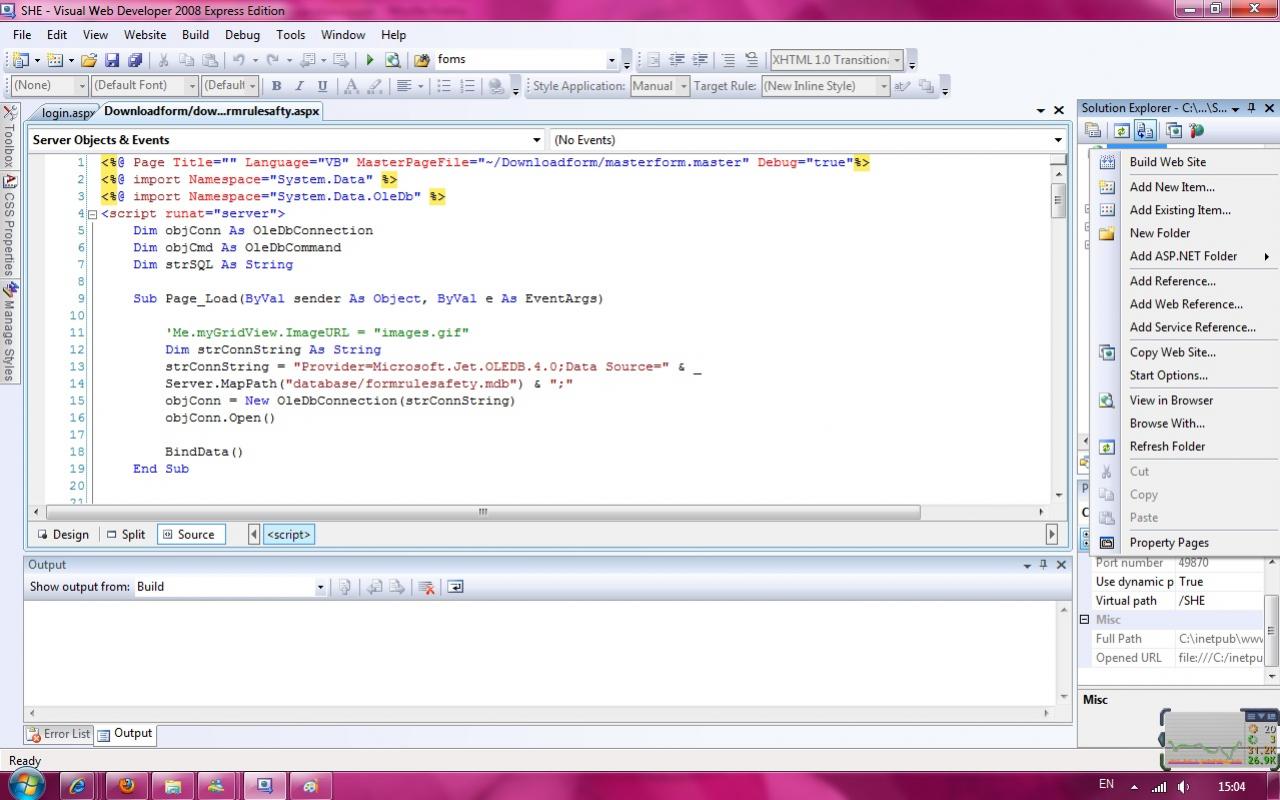Open the (Default Font) dropdown
This screenshot has height=800, width=1280.
[x=193, y=86]
